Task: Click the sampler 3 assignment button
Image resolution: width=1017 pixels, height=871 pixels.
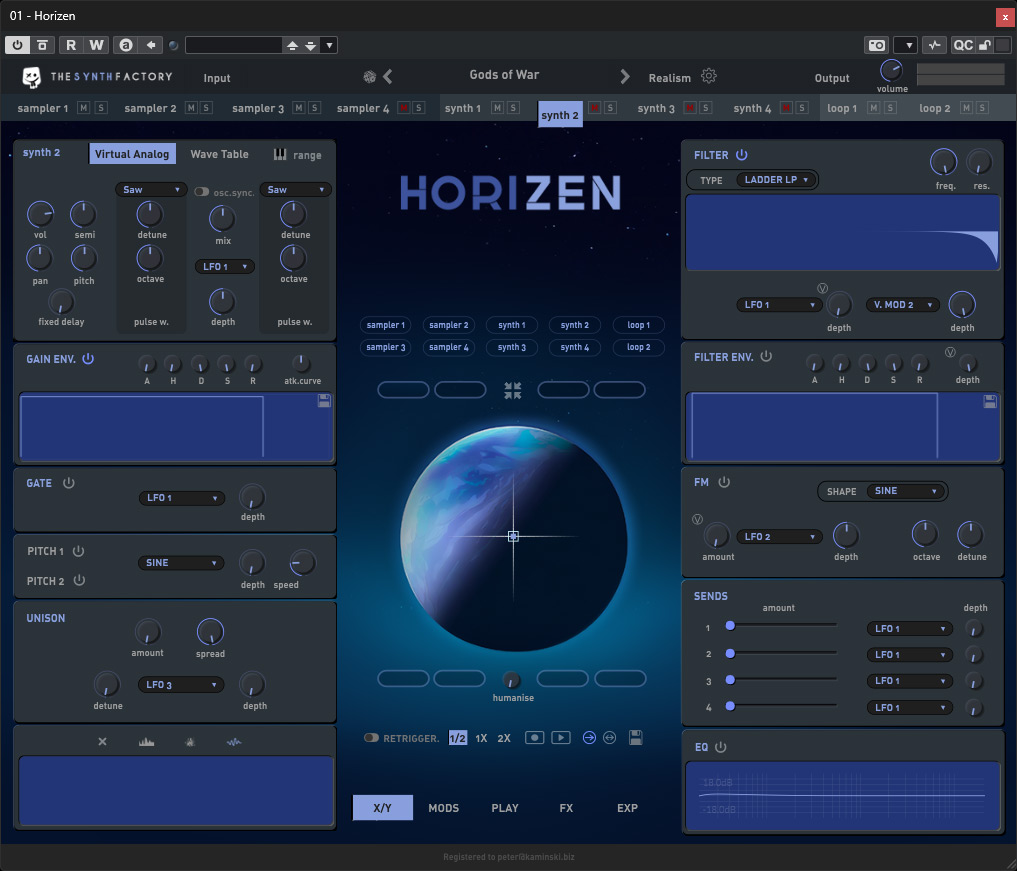Action: click(x=386, y=347)
